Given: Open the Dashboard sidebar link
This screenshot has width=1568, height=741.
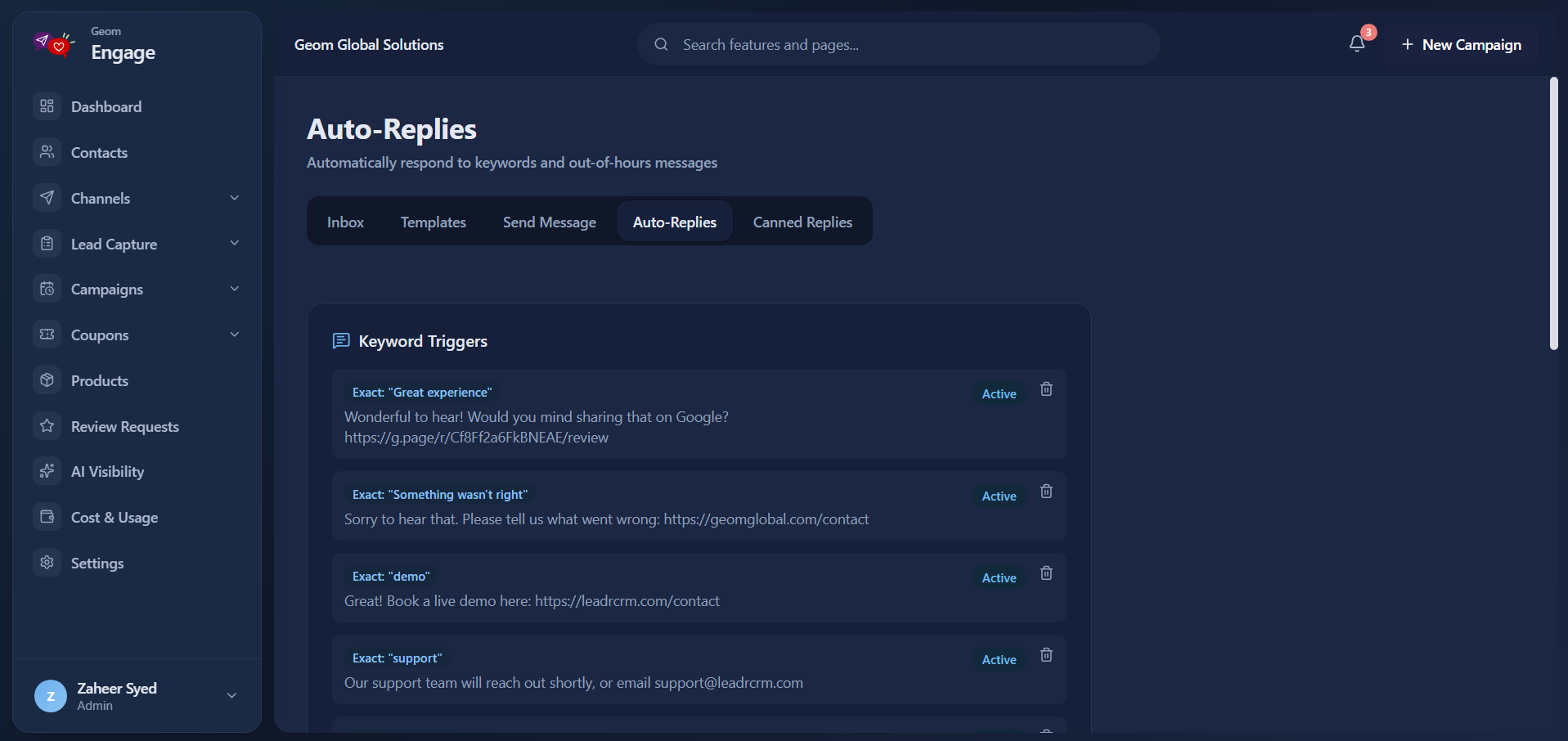Looking at the screenshot, I should pos(137,106).
